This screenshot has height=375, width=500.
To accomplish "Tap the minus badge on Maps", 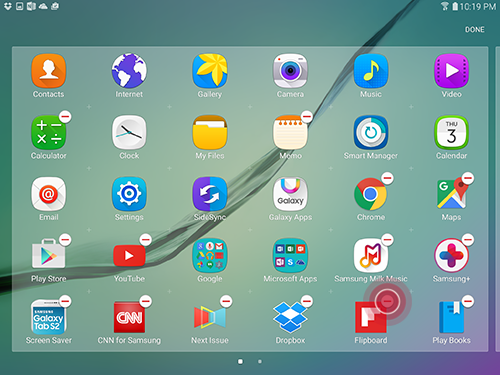I will click(468, 178).
